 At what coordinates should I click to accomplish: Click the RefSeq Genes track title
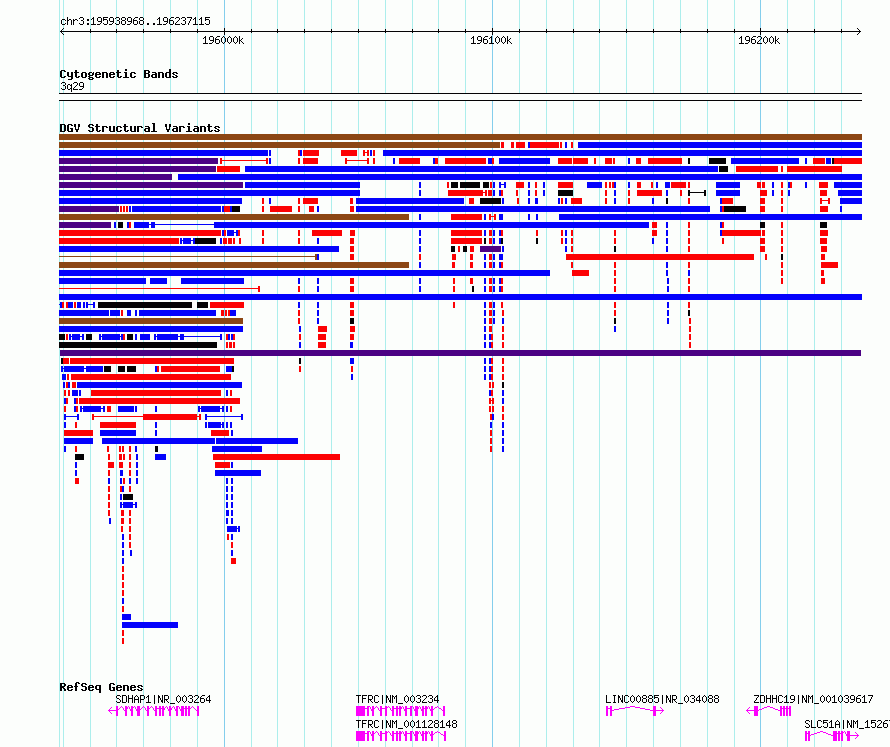(101, 687)
